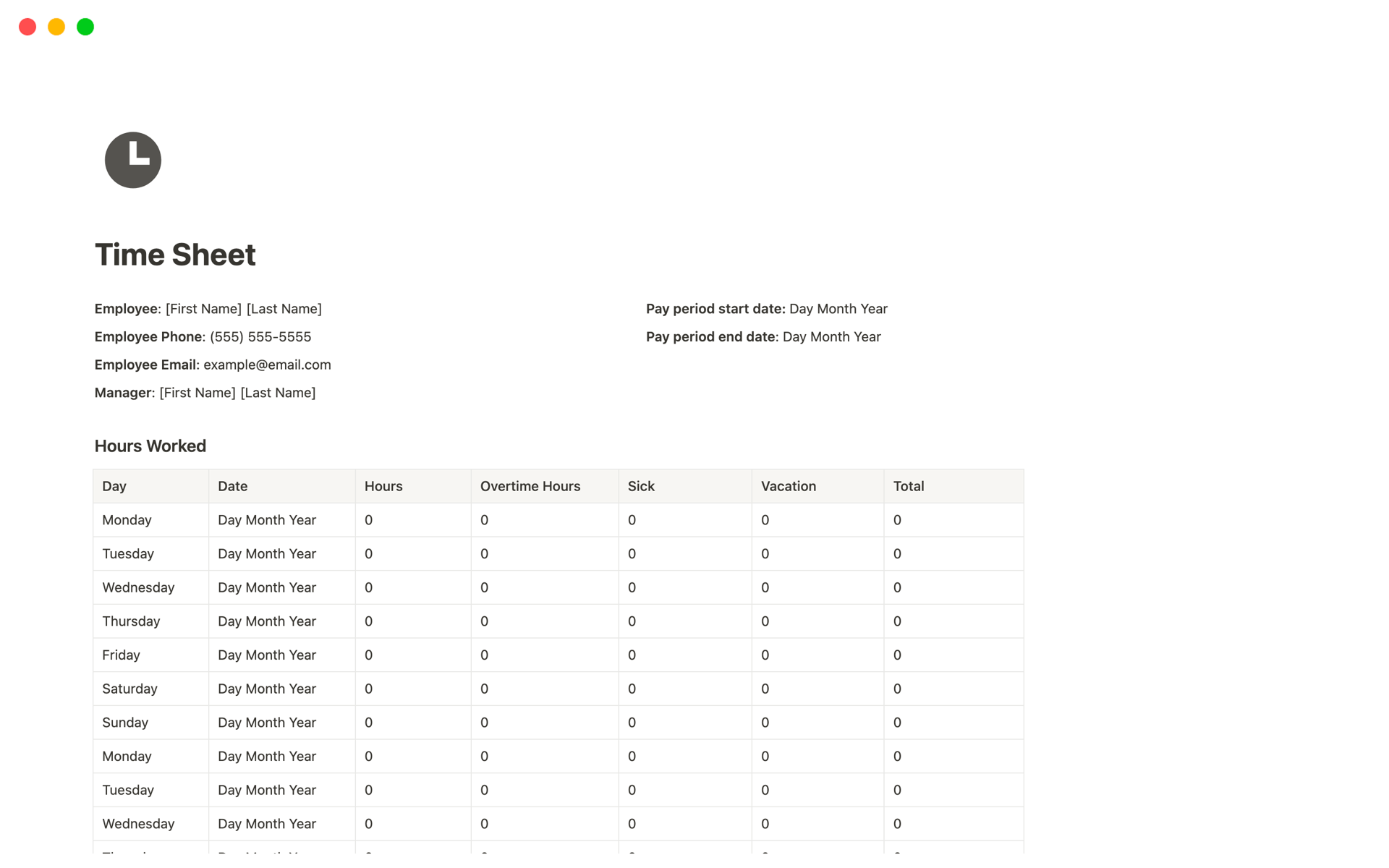1389x868 pixels.
Task: Click the yellow minimize button
Action: 55,27
